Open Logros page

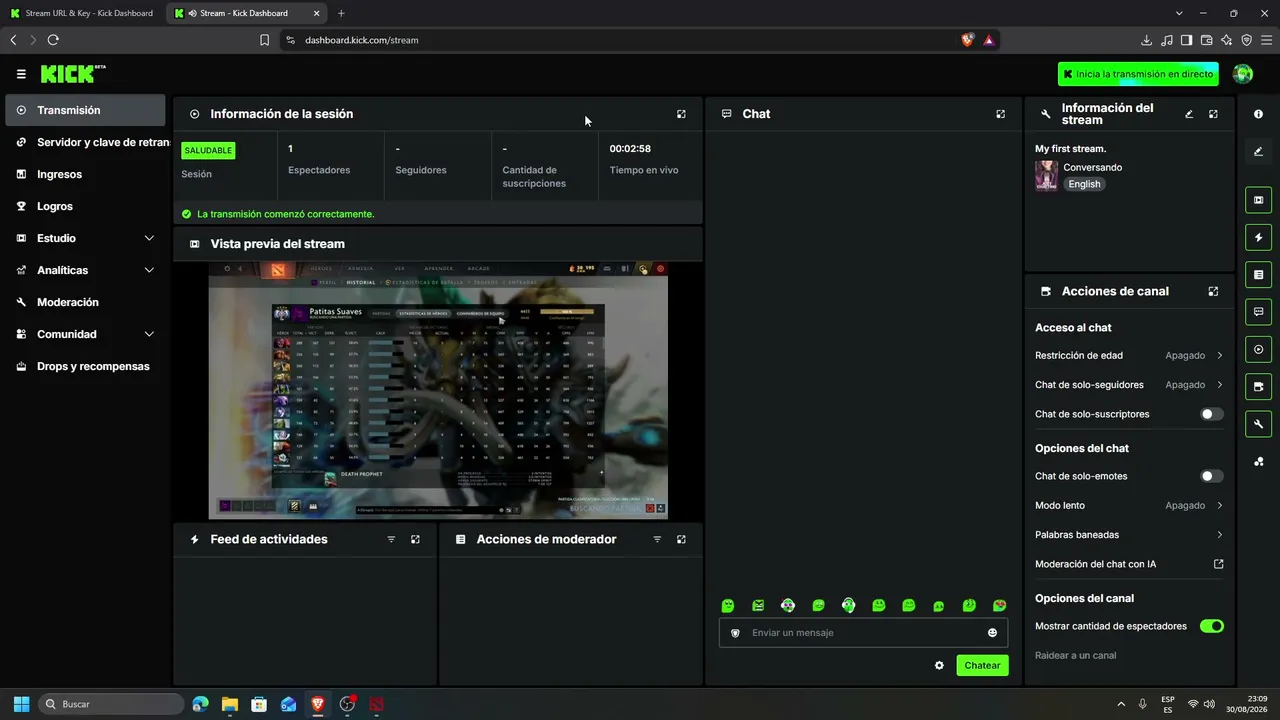(x=86, y=206)
